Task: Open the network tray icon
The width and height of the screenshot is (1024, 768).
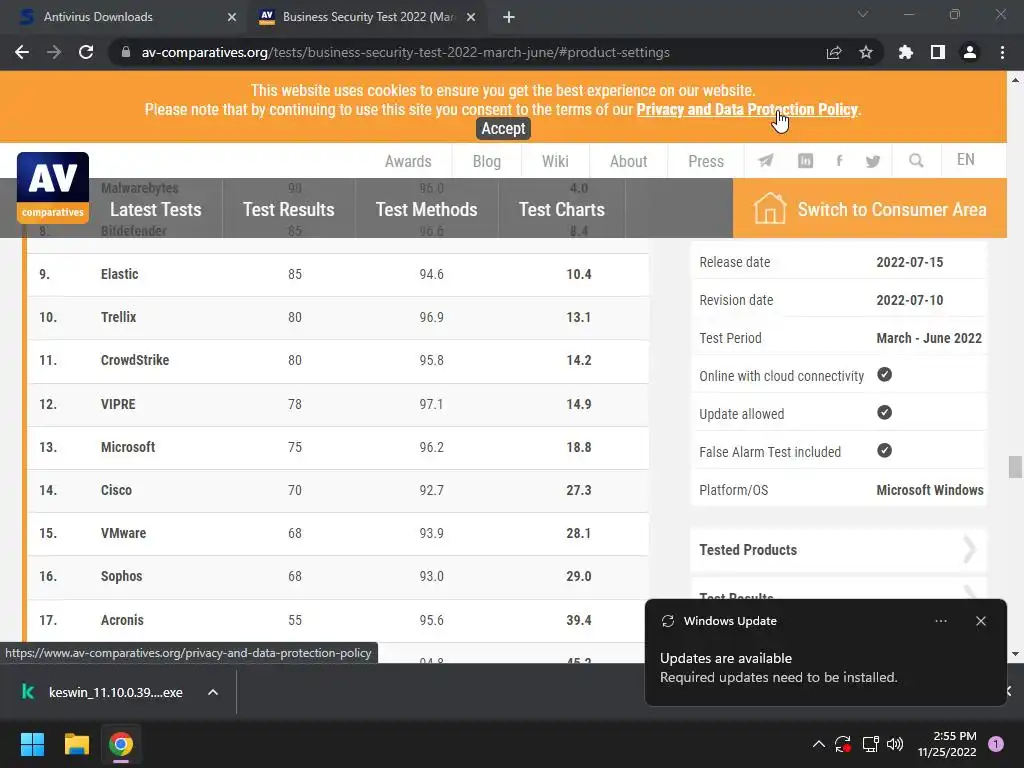Action: [870, 744]
